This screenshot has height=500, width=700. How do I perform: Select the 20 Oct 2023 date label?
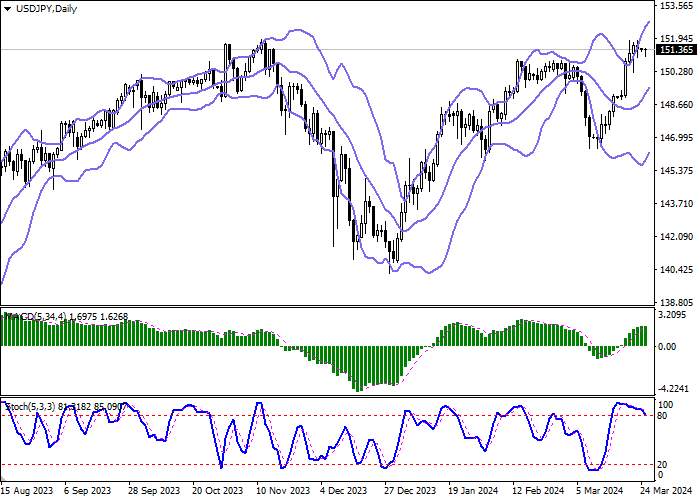coord(218,491)
